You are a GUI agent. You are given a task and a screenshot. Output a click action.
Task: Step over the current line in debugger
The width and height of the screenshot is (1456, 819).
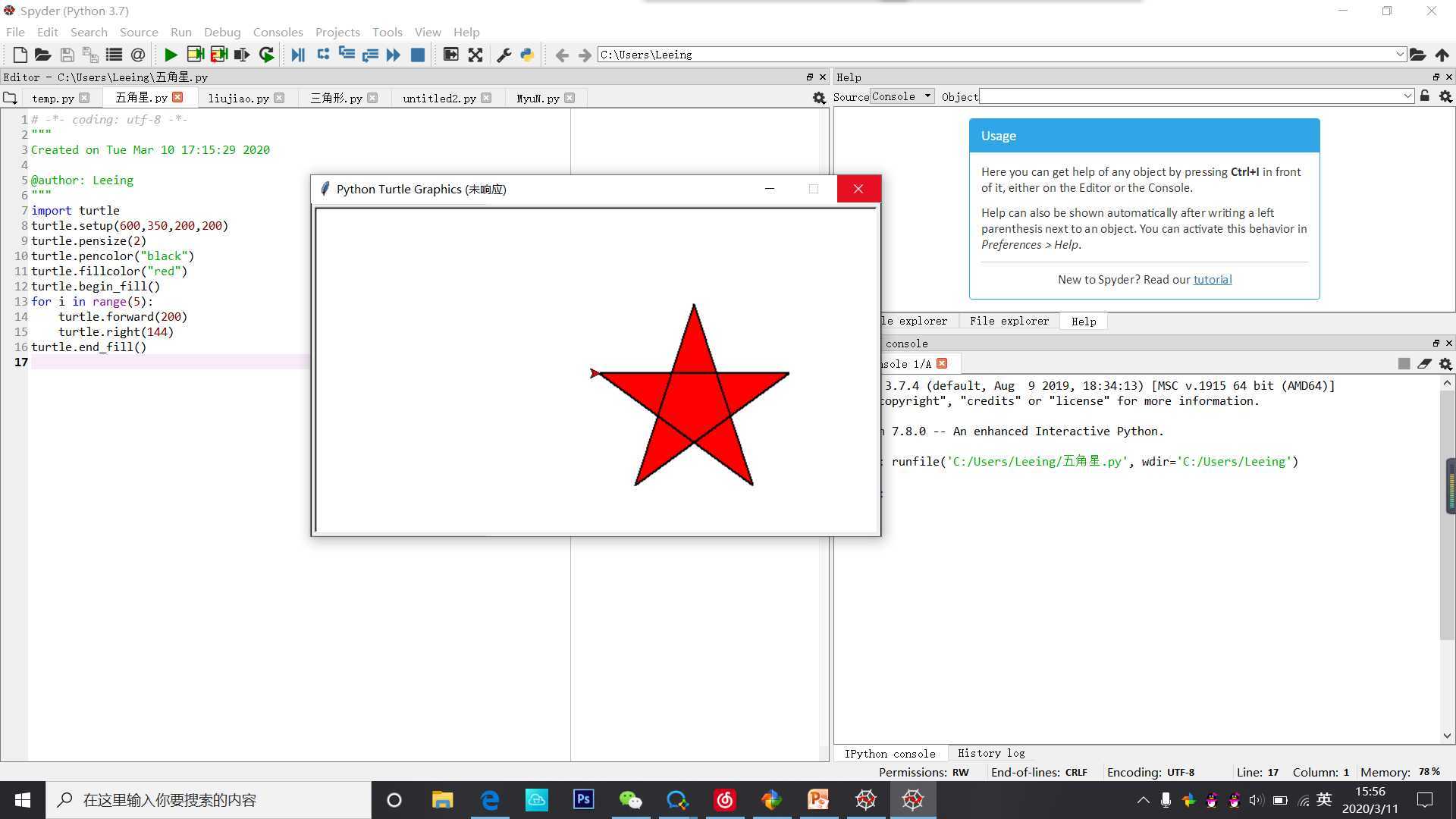(x=323, y=55)
